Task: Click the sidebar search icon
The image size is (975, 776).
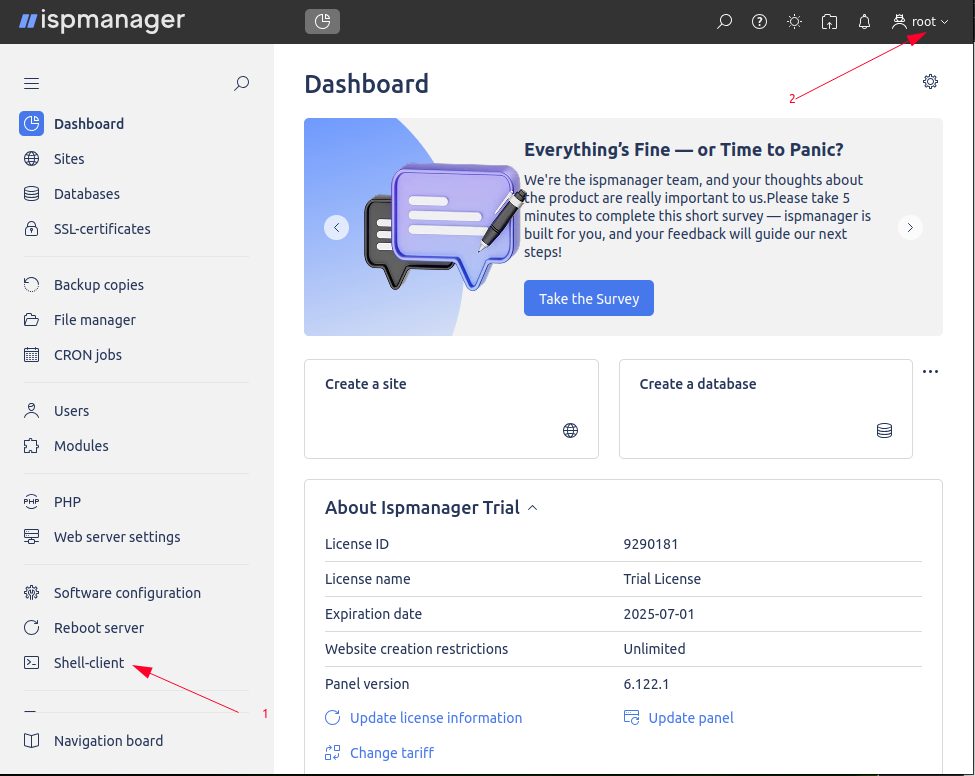Action: point(241,84)
